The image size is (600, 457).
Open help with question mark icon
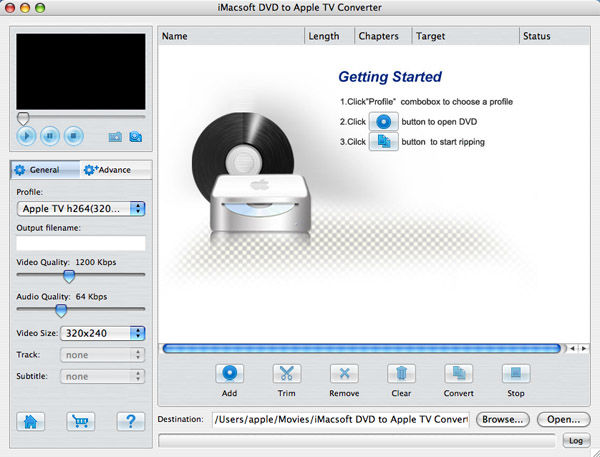(x=130, y=422)
